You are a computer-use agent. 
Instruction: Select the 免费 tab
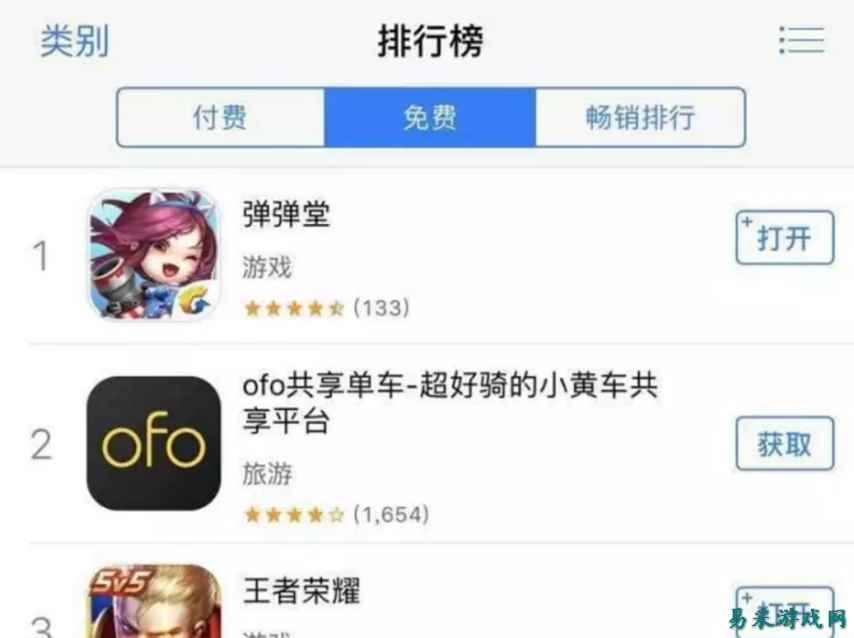430,117
